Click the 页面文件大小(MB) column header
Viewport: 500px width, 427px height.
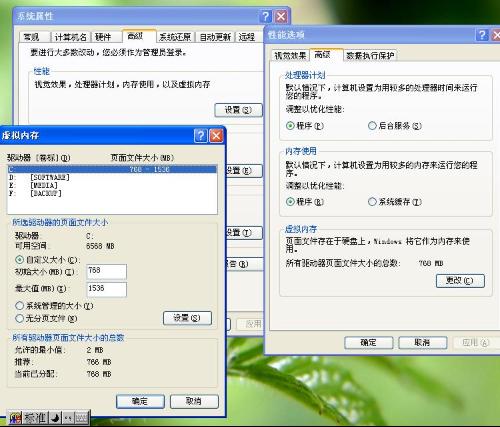pos(142,158)
